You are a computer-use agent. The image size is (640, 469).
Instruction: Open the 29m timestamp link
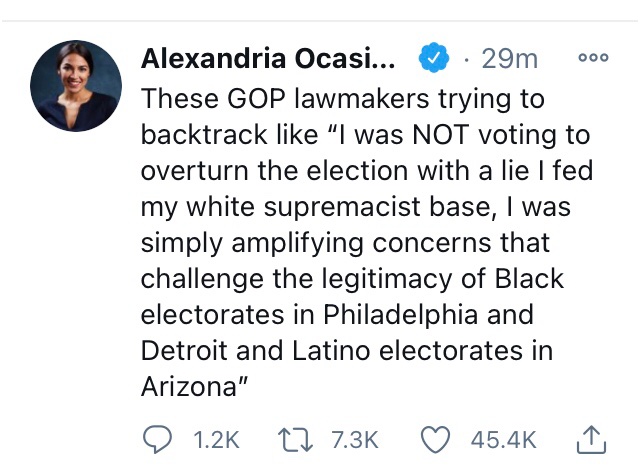509,58
